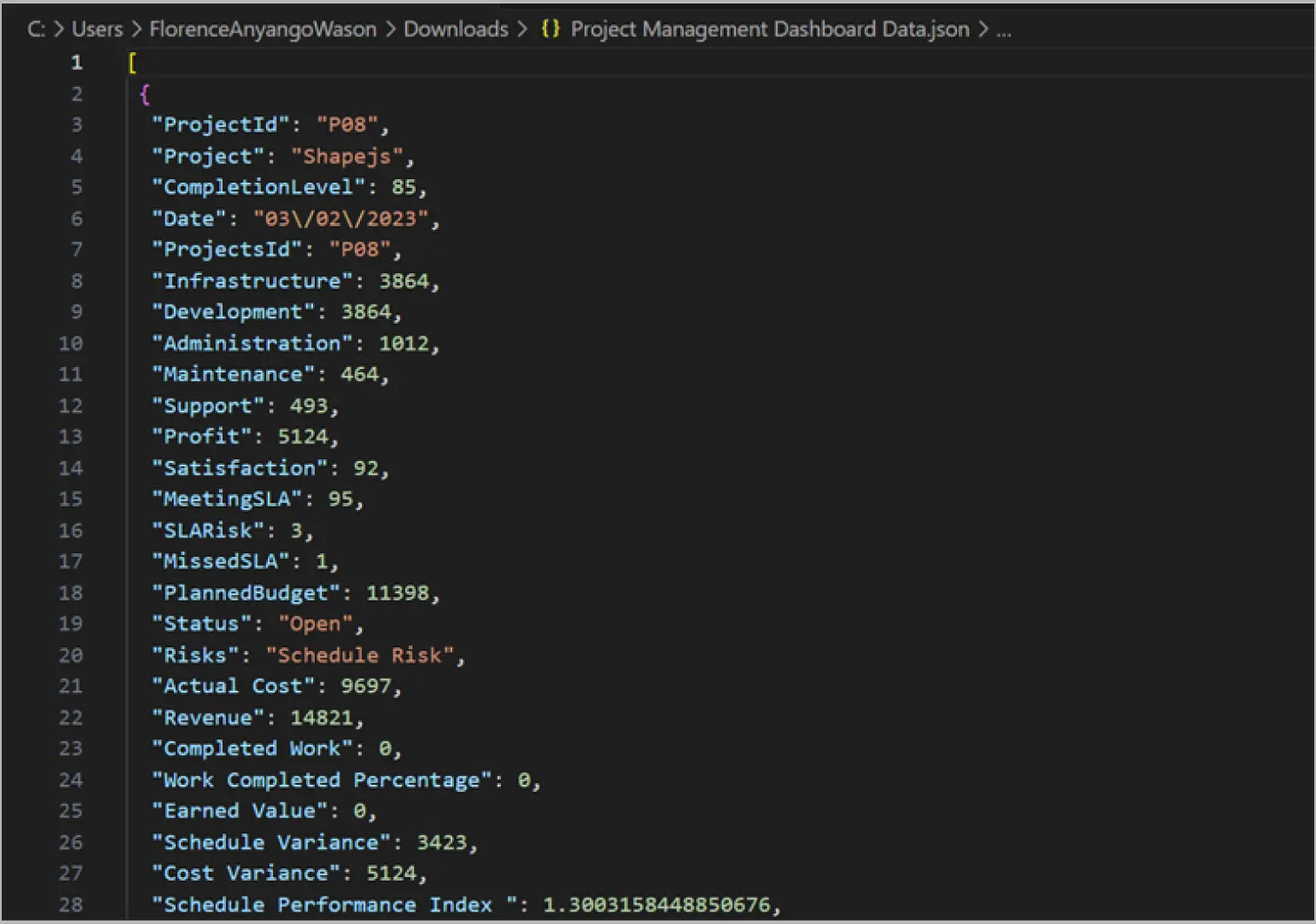
Task: Click the Schedule Performance Index key
Action: 328,904
